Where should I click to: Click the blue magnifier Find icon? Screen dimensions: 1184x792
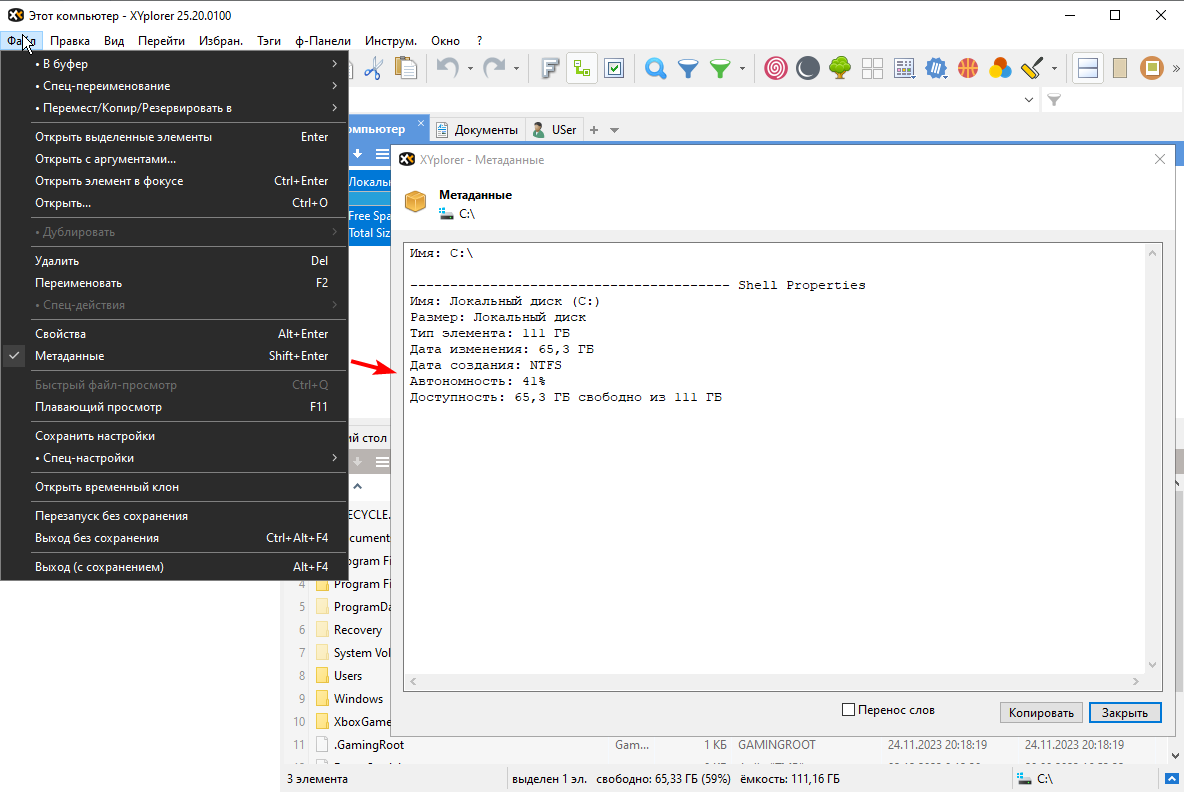click(655, 69)
